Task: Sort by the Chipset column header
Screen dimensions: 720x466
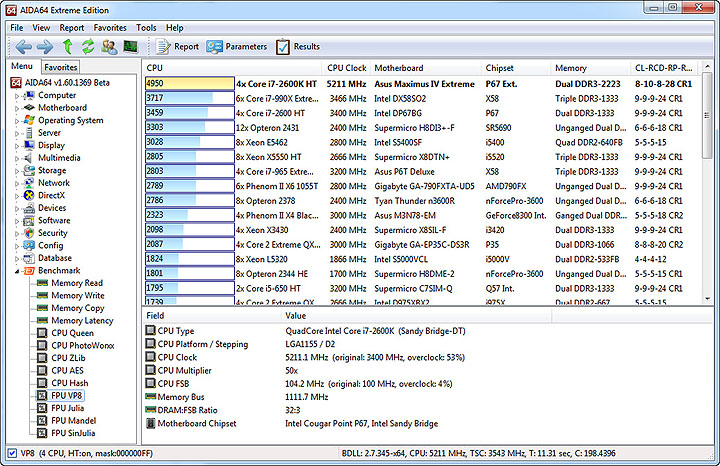Action: [516, 68]
